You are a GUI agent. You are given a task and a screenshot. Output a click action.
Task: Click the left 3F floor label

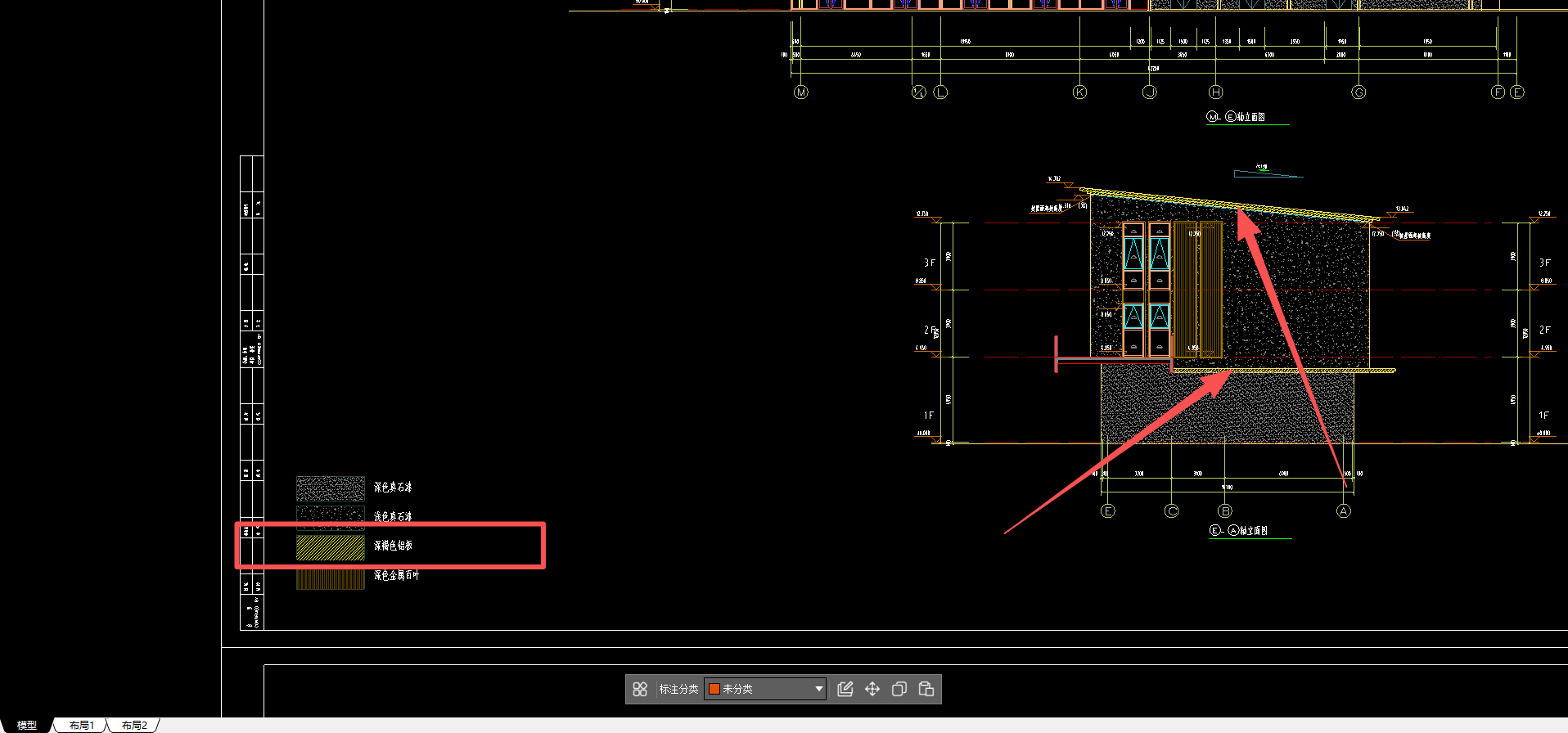click(x=929, y=263)
